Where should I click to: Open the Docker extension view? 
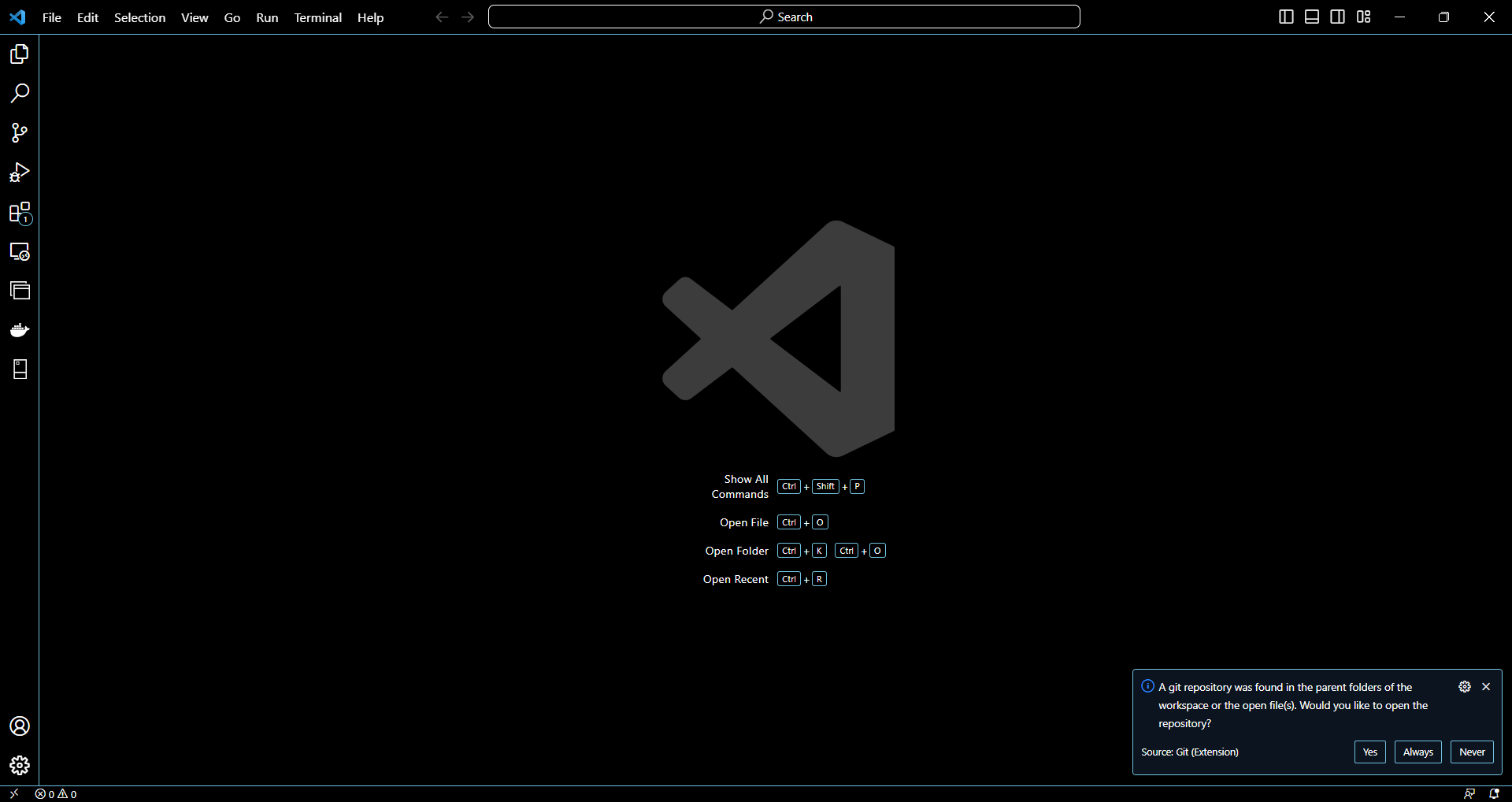point(20,330)
